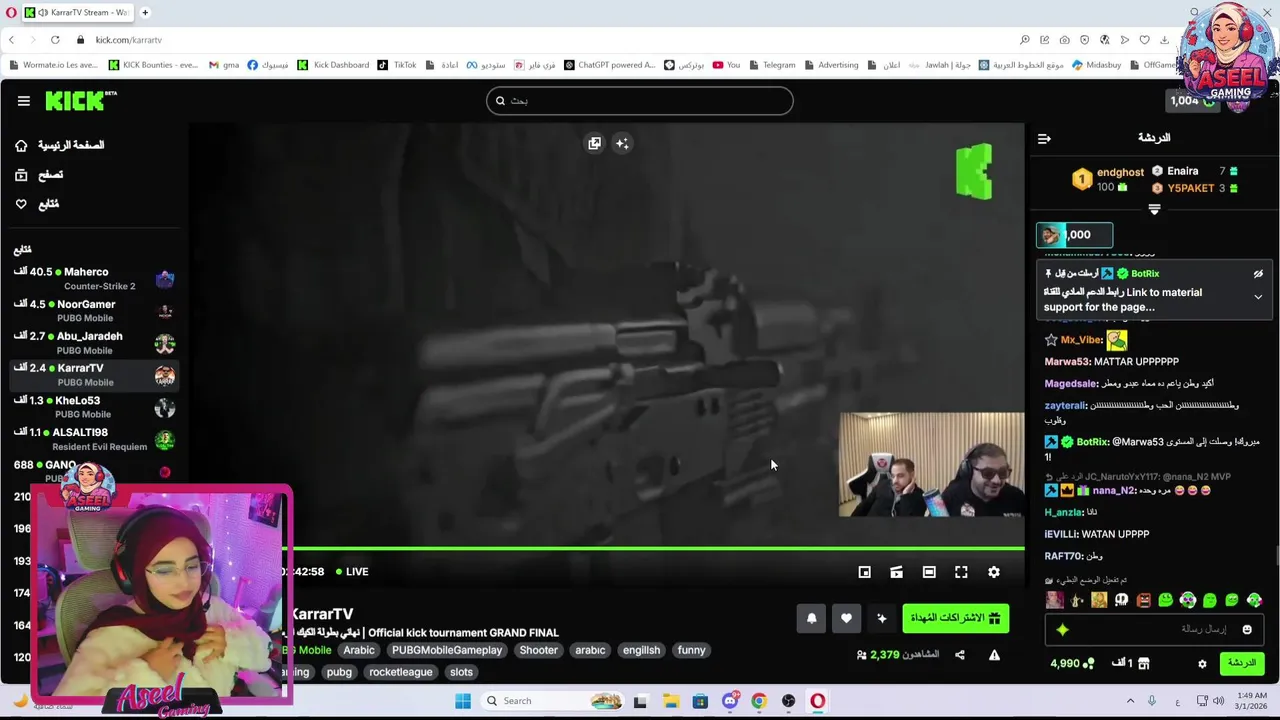
Task: Select the PUBGMobileGameplay tag
Action: click(447, 650)
